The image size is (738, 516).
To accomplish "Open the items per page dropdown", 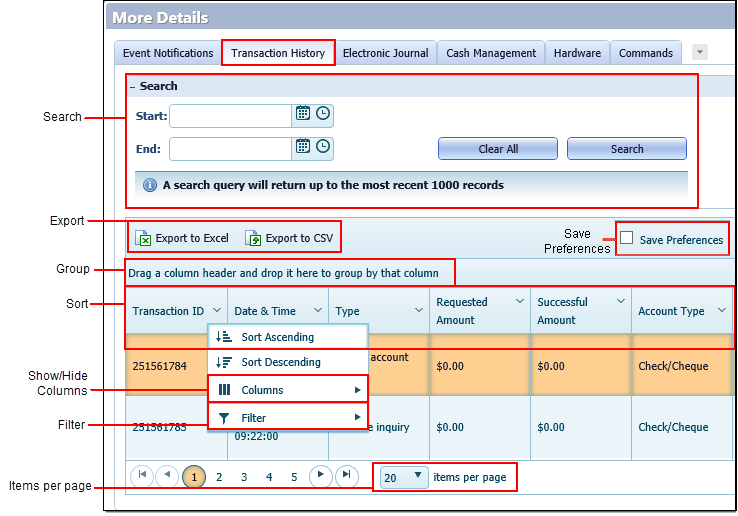I will (404, 477).
